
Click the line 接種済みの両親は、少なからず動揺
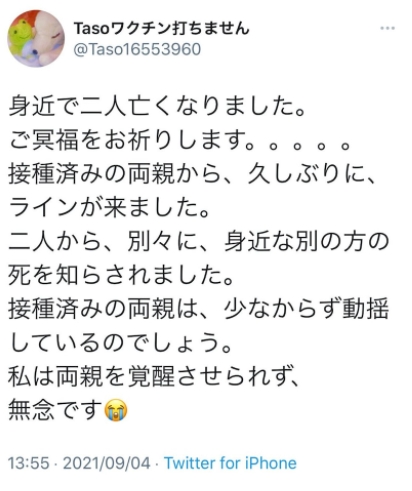199,309
